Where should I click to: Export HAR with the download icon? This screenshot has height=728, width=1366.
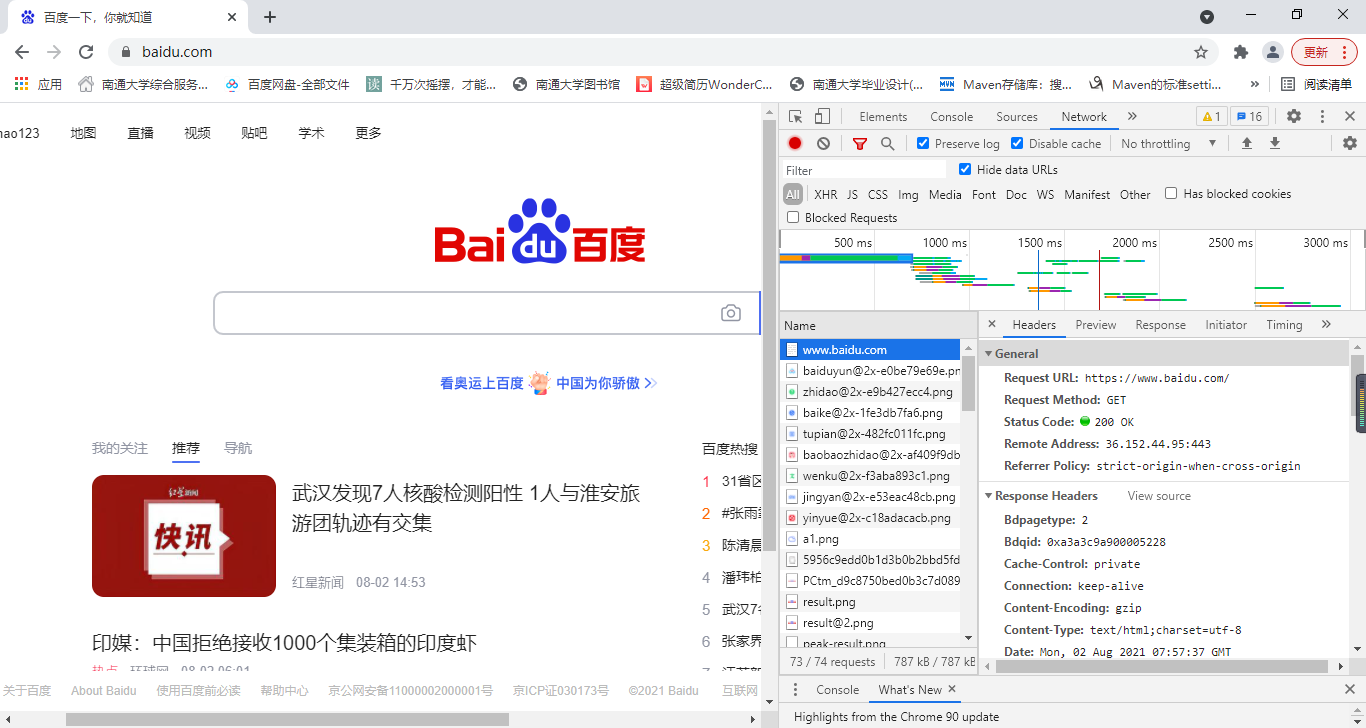coord(1275,144)
